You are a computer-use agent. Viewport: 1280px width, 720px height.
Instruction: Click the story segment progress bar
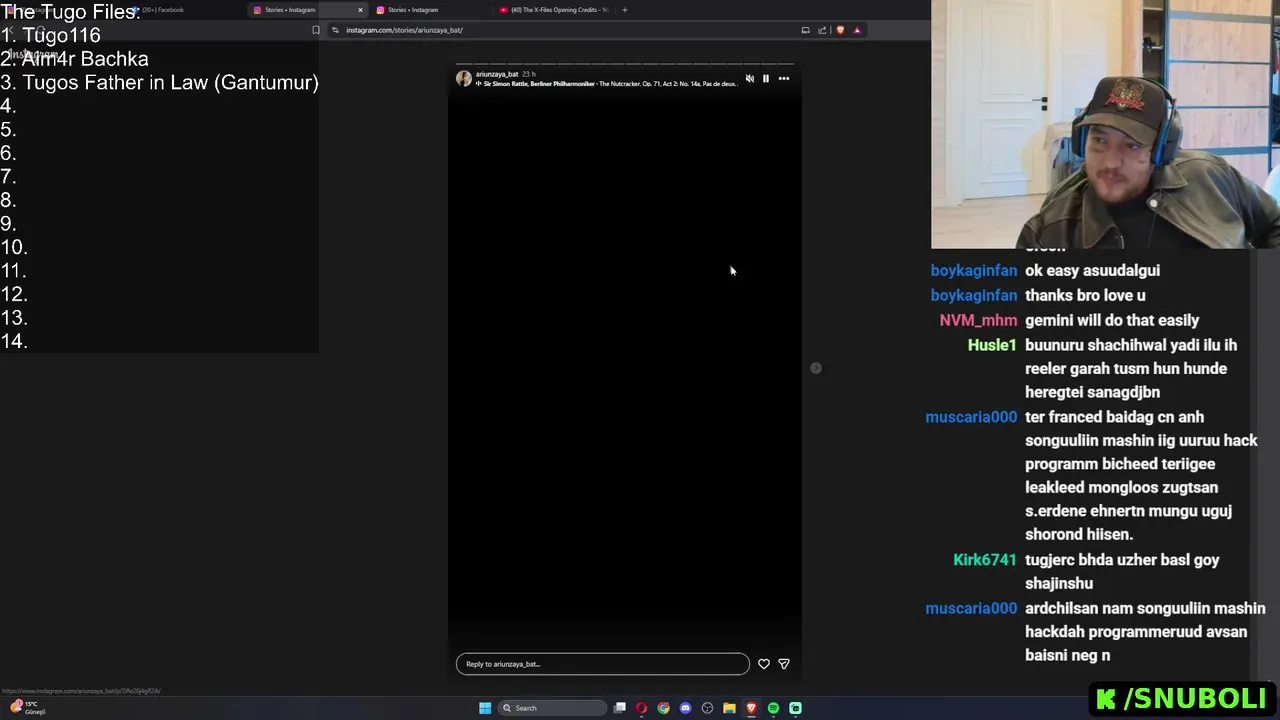tap(625, 63)
